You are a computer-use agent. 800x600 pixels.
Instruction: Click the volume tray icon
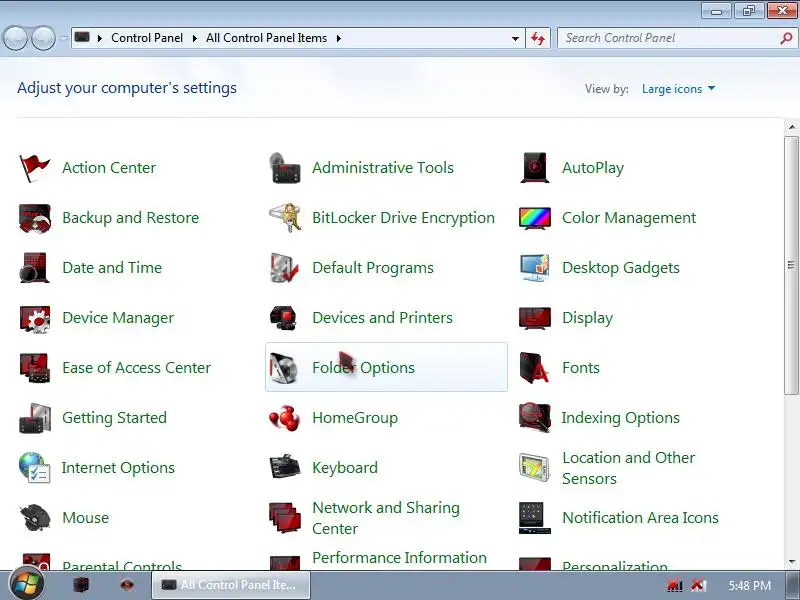click(698, 585)
